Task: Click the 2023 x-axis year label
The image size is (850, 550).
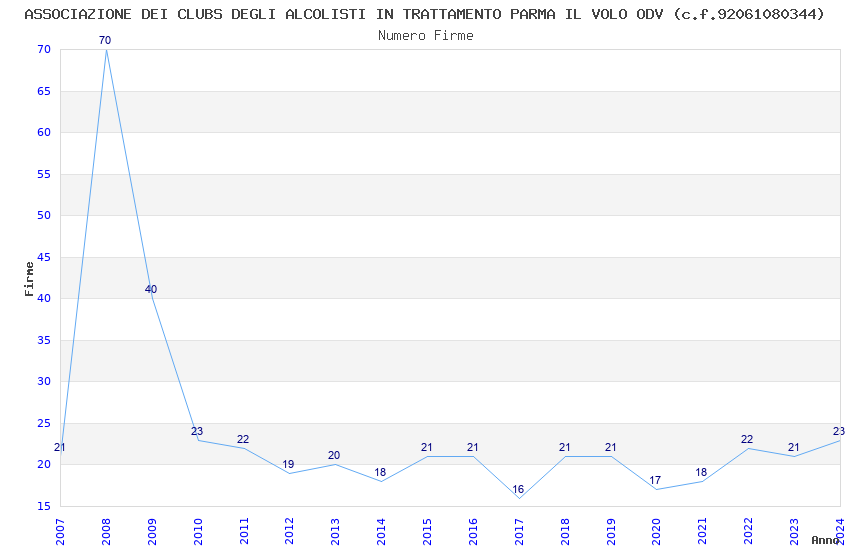Action: point(794,532)
